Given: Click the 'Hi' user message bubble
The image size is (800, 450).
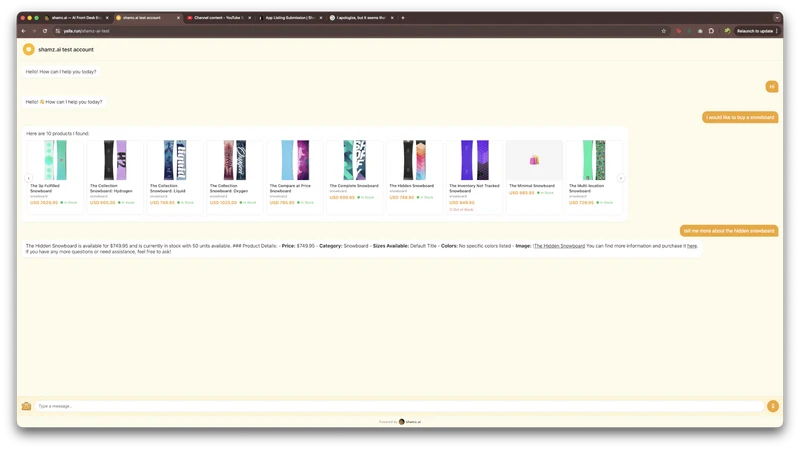Looking at the screenshot, I should (x=771, y=87).
